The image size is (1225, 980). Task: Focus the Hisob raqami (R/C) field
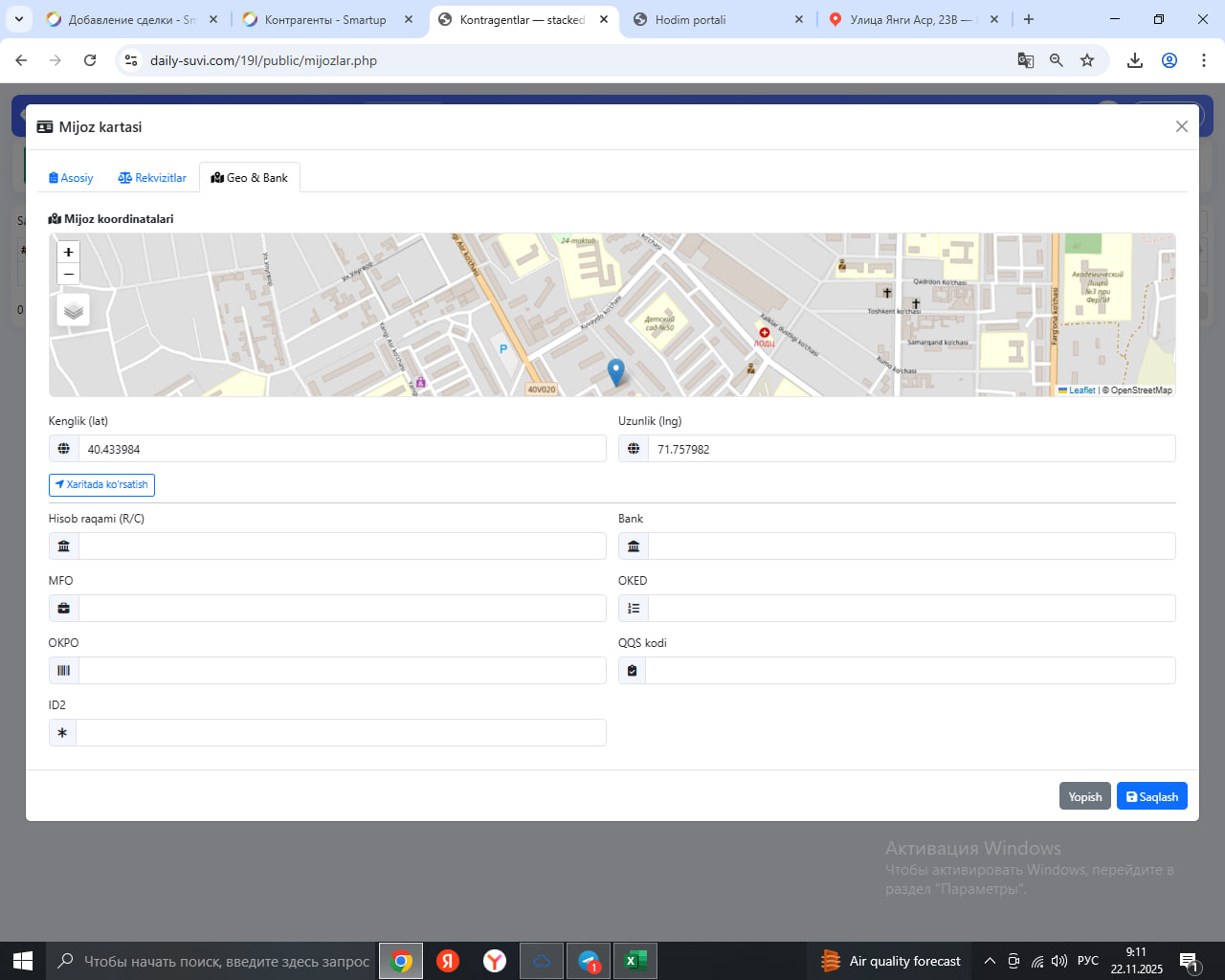[x=342, y=546]
